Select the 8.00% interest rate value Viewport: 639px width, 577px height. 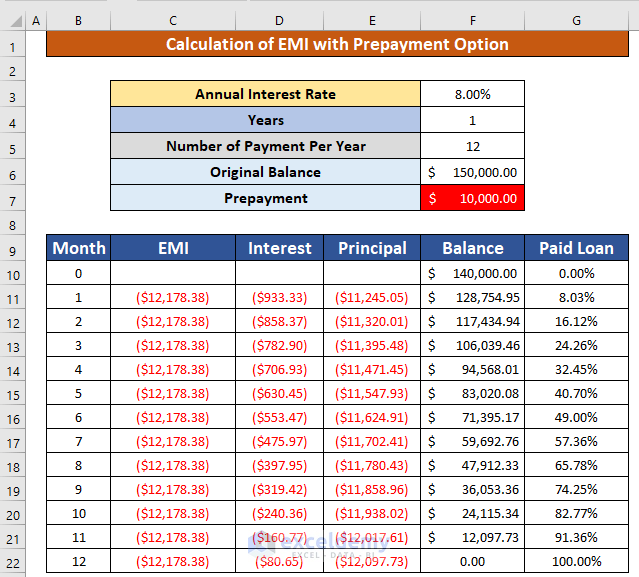[472, 94]
